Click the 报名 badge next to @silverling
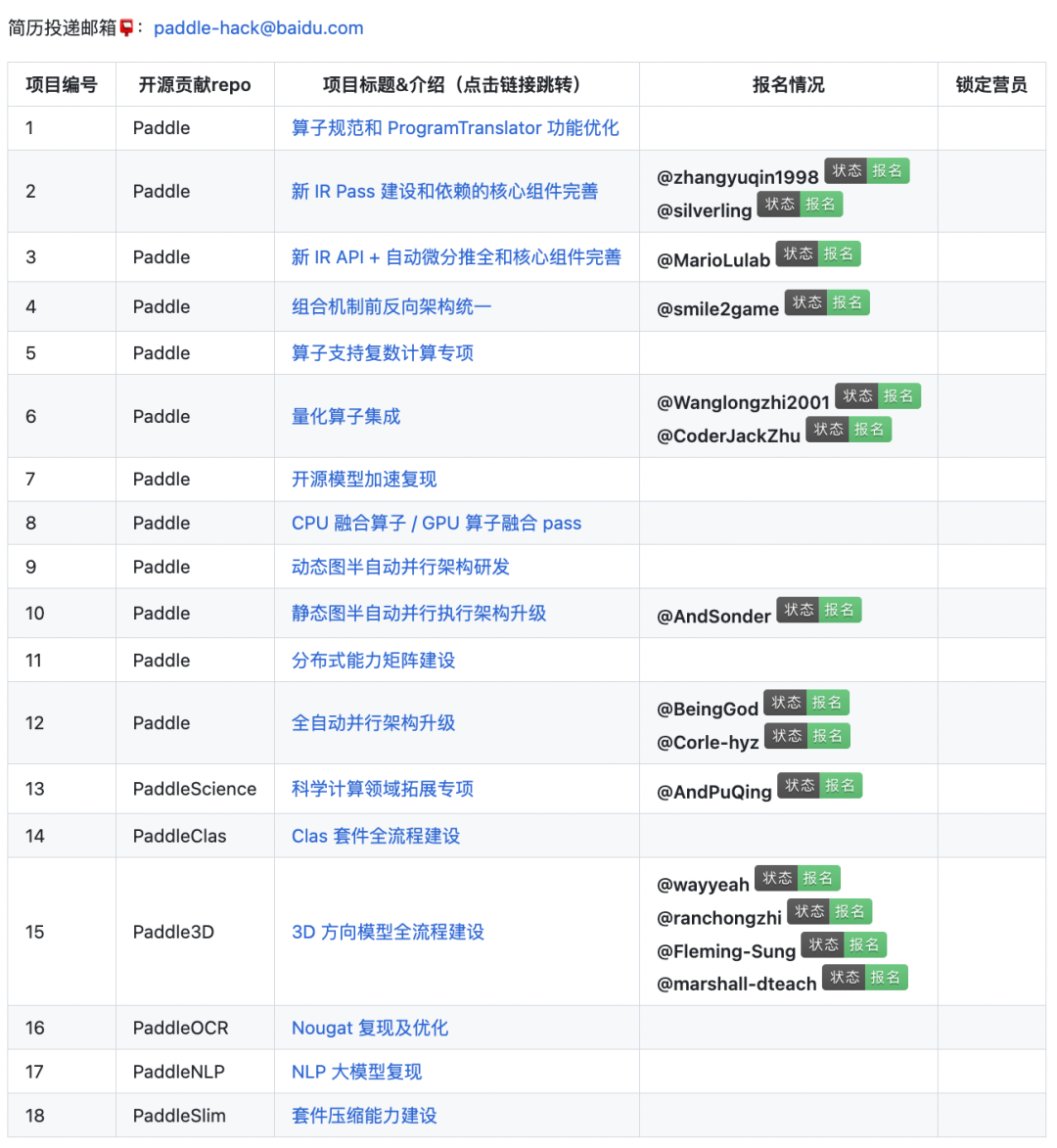Screen dimensions: 1057x1148 (822, 204)
